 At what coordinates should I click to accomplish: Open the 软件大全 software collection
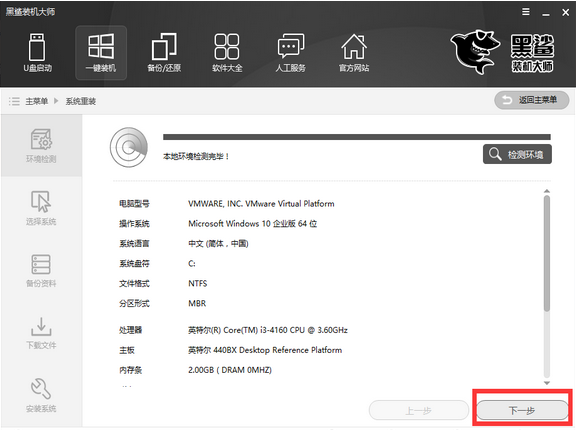(x=227, y=52)
